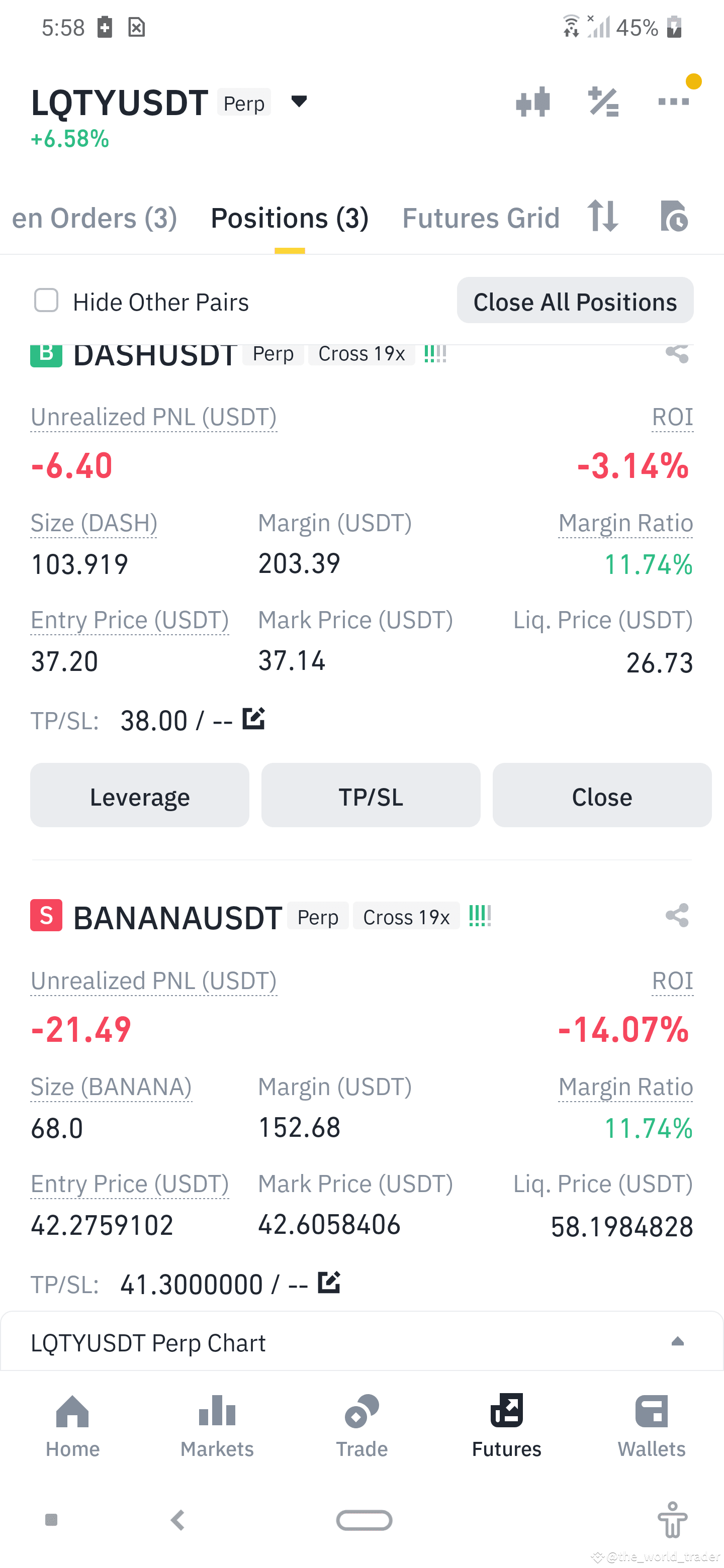Tap the Close button for DASHUSDT position
The width and height of the screenshot is (724, 1568).
pyautogui.click(x=602, y=796)
